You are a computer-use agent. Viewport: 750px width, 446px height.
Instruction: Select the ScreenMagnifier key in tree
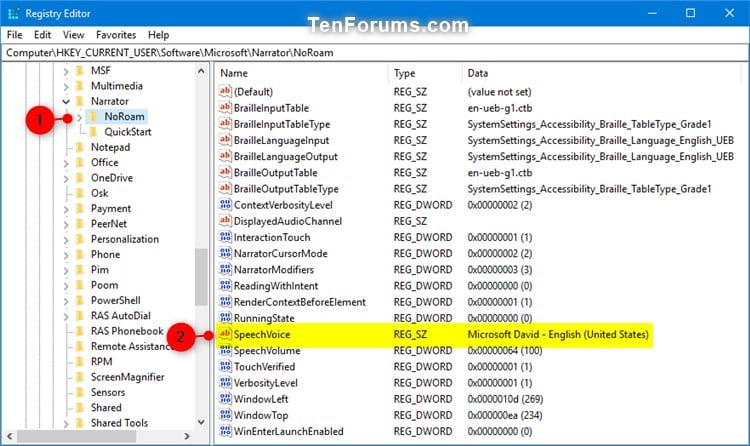(127, 377)
